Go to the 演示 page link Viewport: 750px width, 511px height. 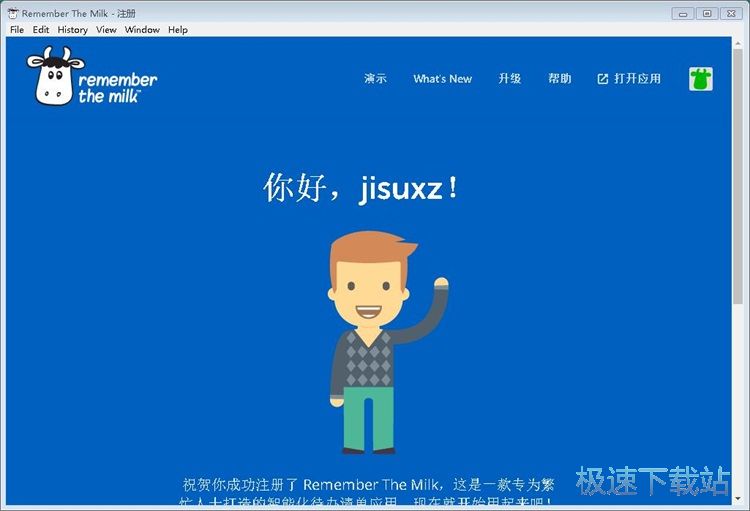point(375,78)
